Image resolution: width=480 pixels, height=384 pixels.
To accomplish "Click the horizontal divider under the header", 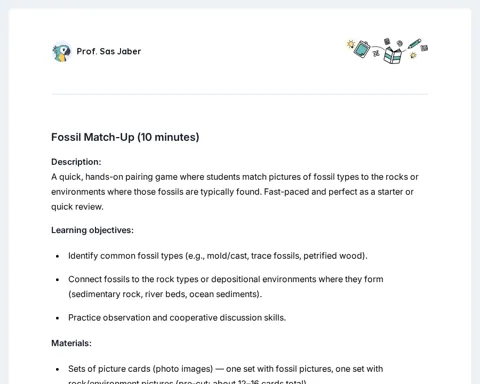I will pos(240,94).
